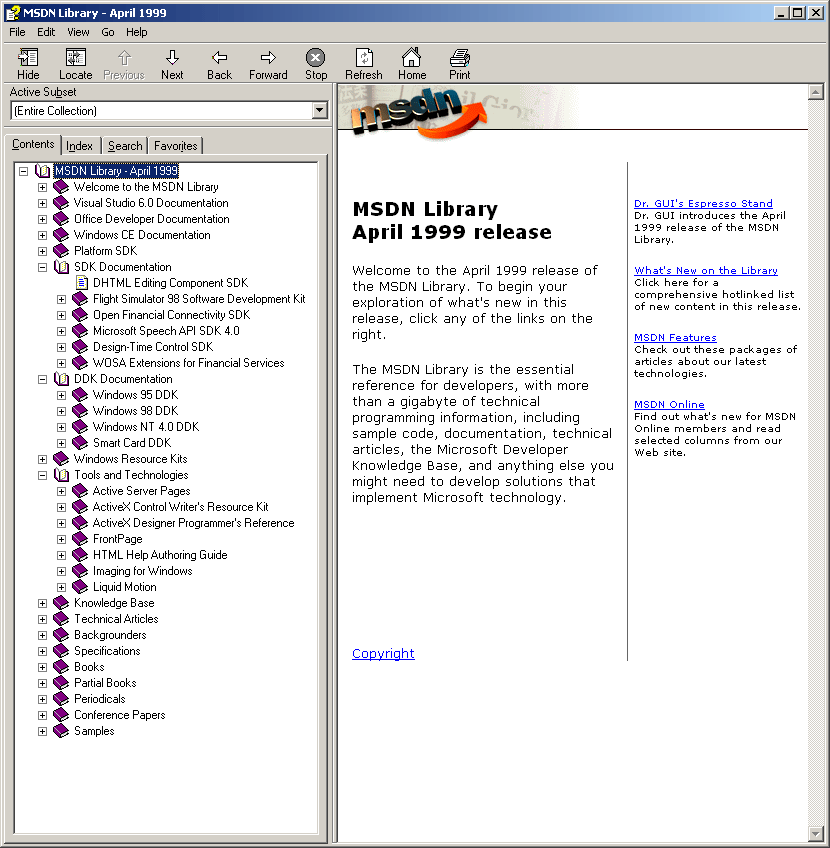Click the book icon beside FrontPage
The image size is (830, 848).
pos(81,539)
